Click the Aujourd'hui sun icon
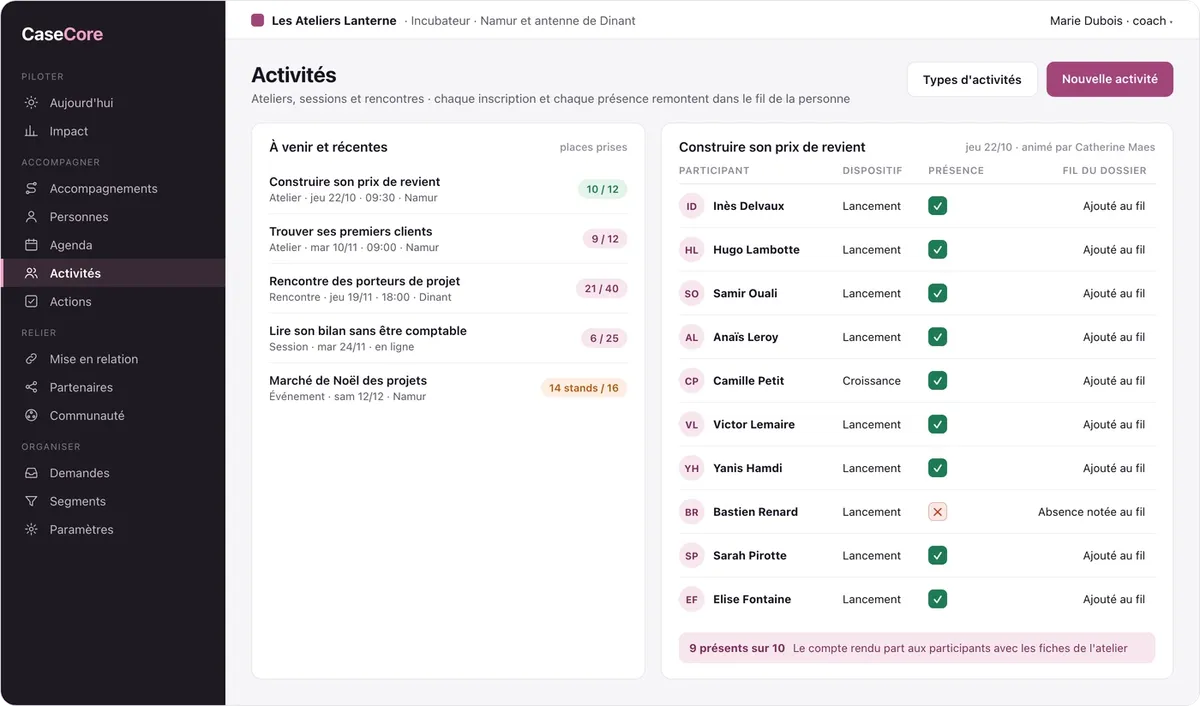Screen dimensions: 1200x706 [31, 103]
